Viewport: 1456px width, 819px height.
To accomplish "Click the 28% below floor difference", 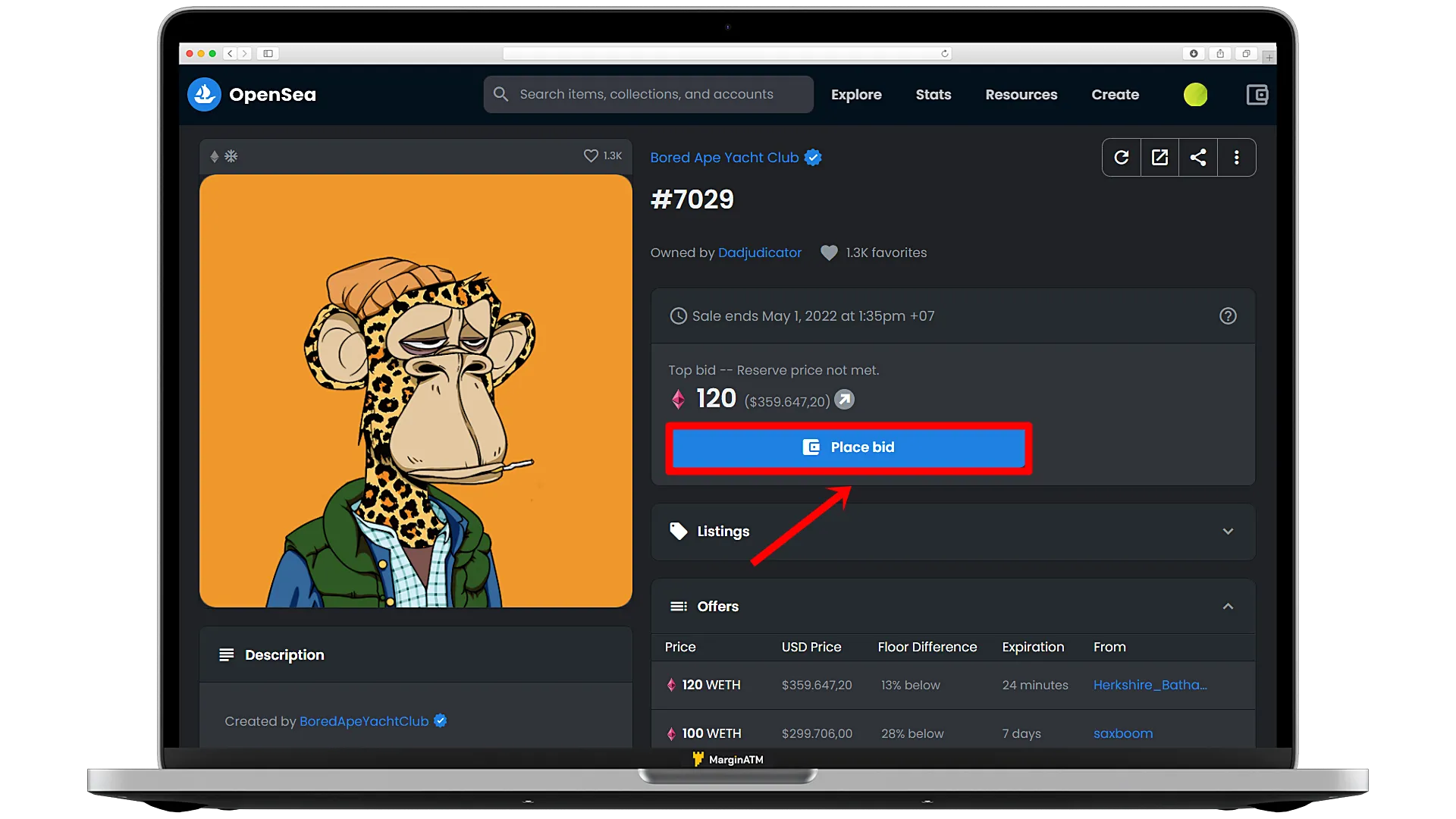I will (x=912, y=733).
